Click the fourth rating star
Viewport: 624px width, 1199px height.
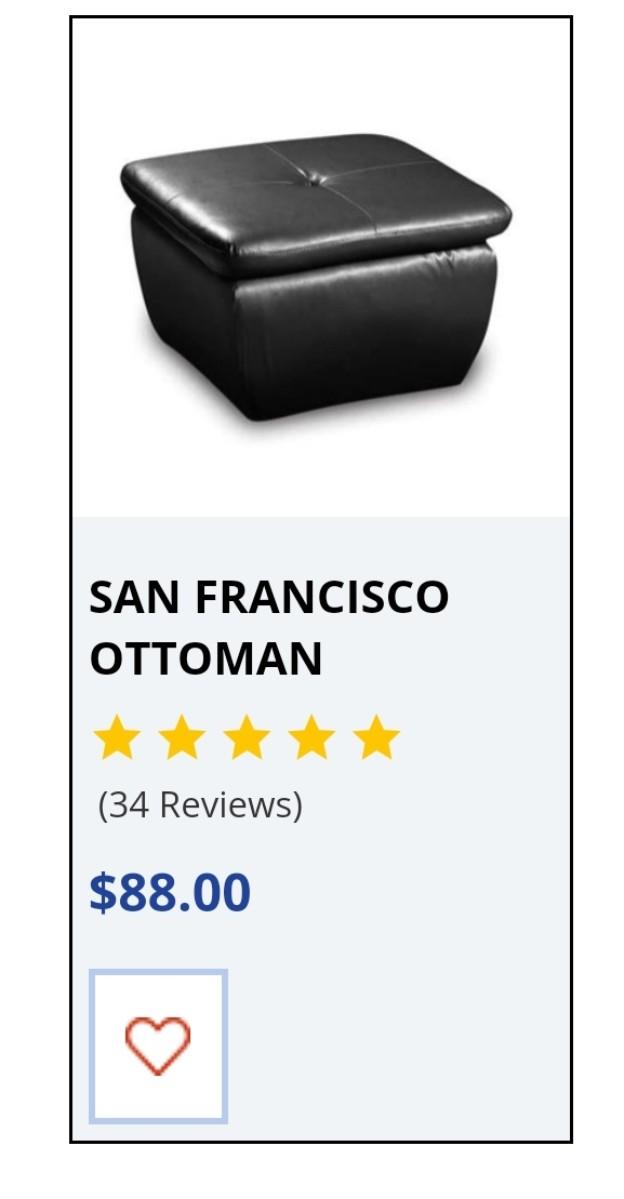[x=312, y=738]
